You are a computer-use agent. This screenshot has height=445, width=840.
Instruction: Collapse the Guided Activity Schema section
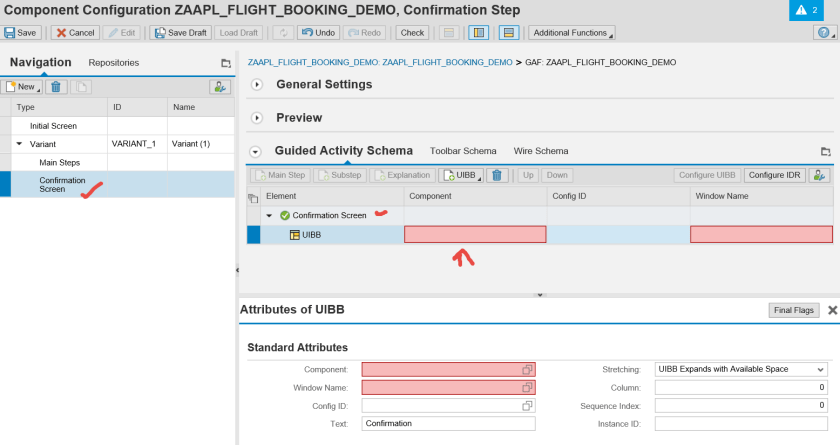pos(256,152)
